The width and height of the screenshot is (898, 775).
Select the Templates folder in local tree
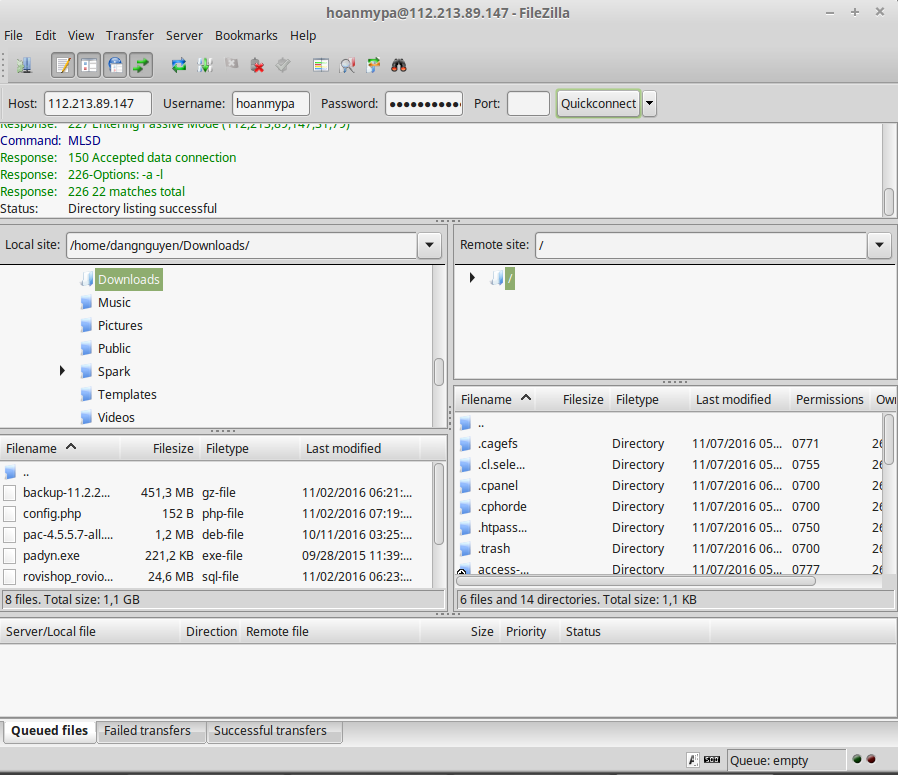coord(127,395)
